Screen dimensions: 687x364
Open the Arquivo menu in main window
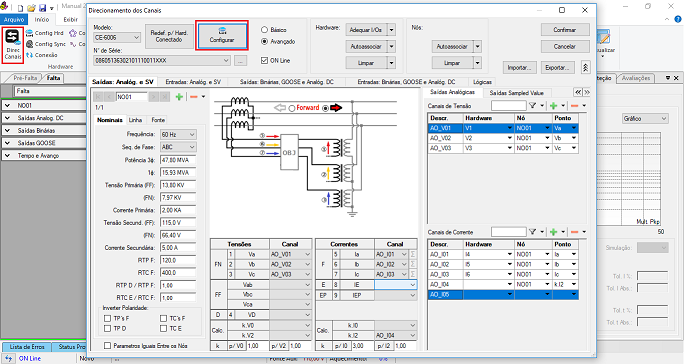[14, 20]
